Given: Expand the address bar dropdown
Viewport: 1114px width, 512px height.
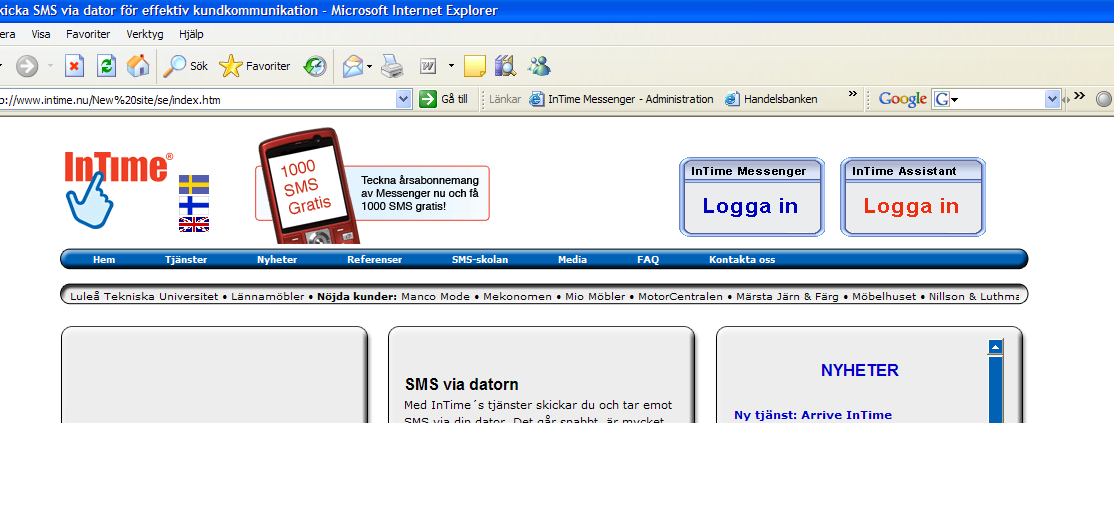Looking at the screenshot, I should [x=404, y=99].
